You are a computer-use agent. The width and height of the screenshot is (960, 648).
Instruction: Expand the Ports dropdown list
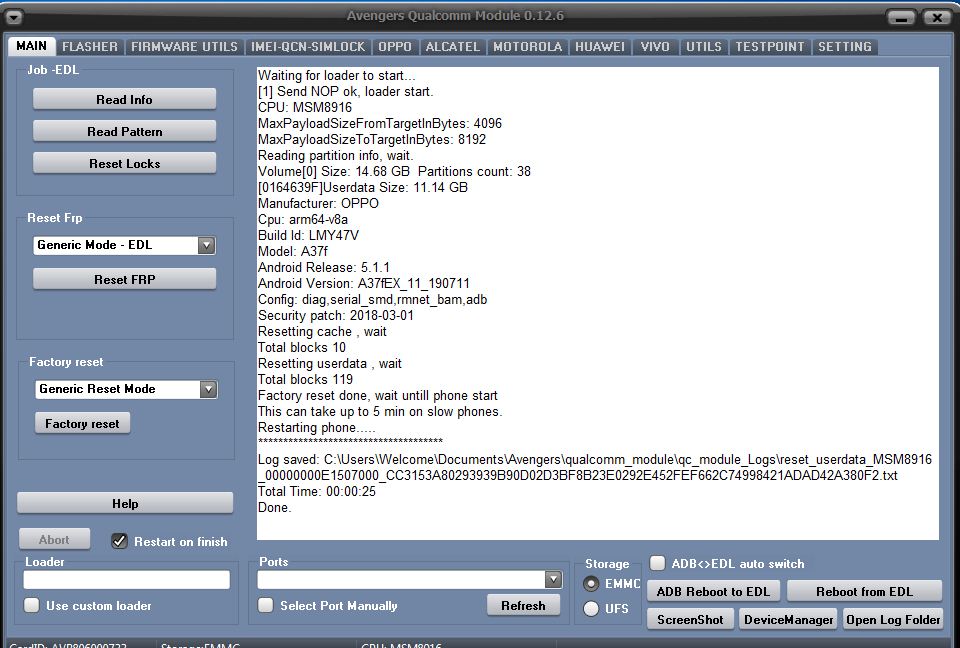coord(553,579)
